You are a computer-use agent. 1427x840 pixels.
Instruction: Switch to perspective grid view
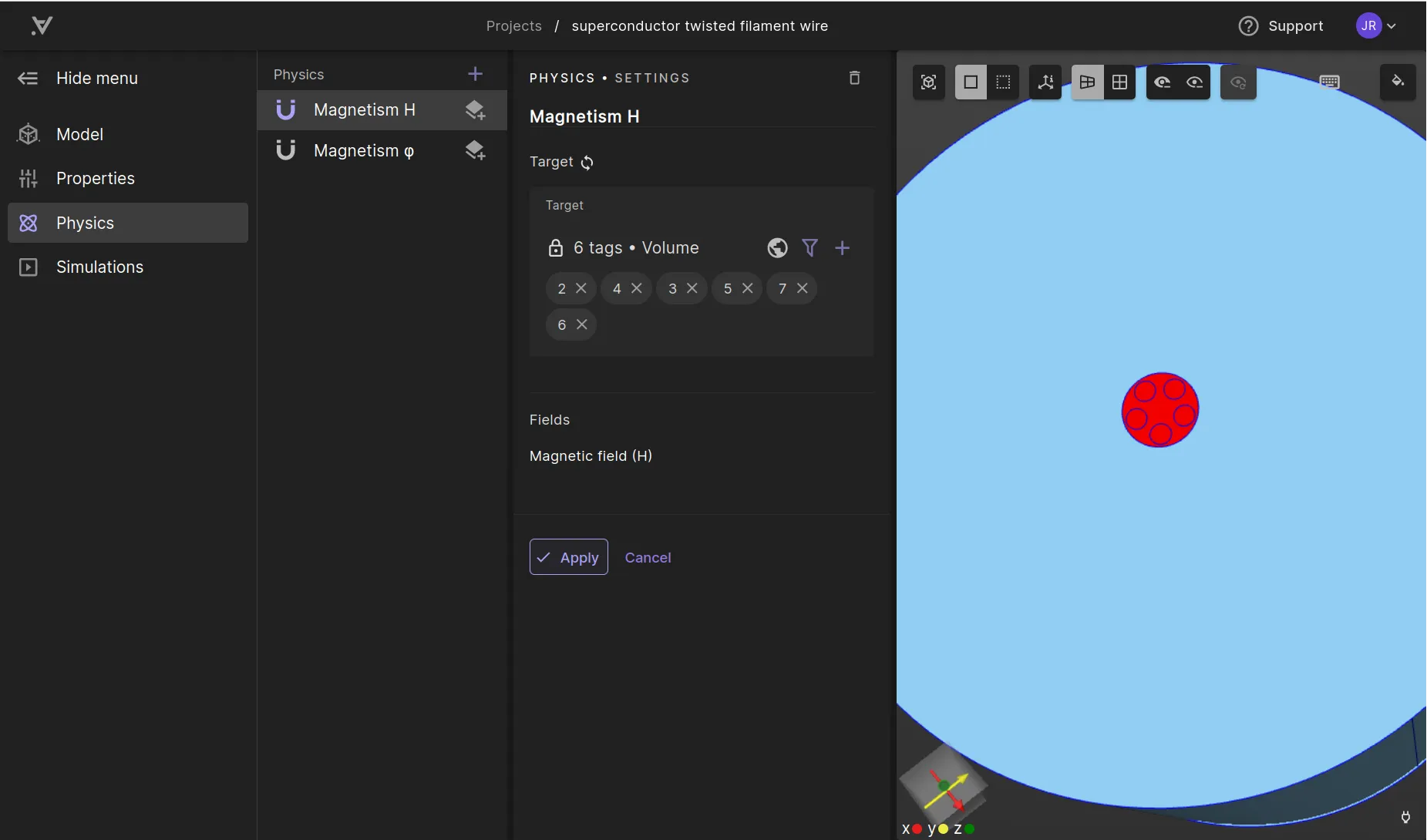pos(1087,82)
